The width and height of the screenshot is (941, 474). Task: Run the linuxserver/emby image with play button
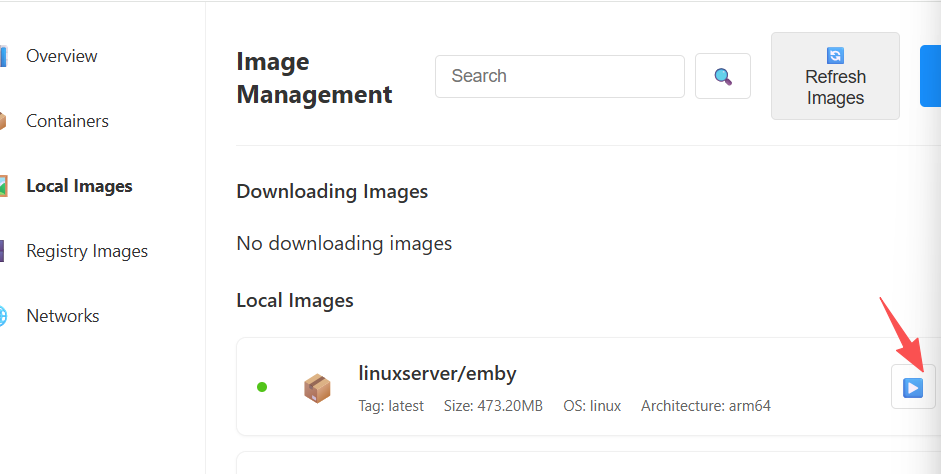point(912,387)
